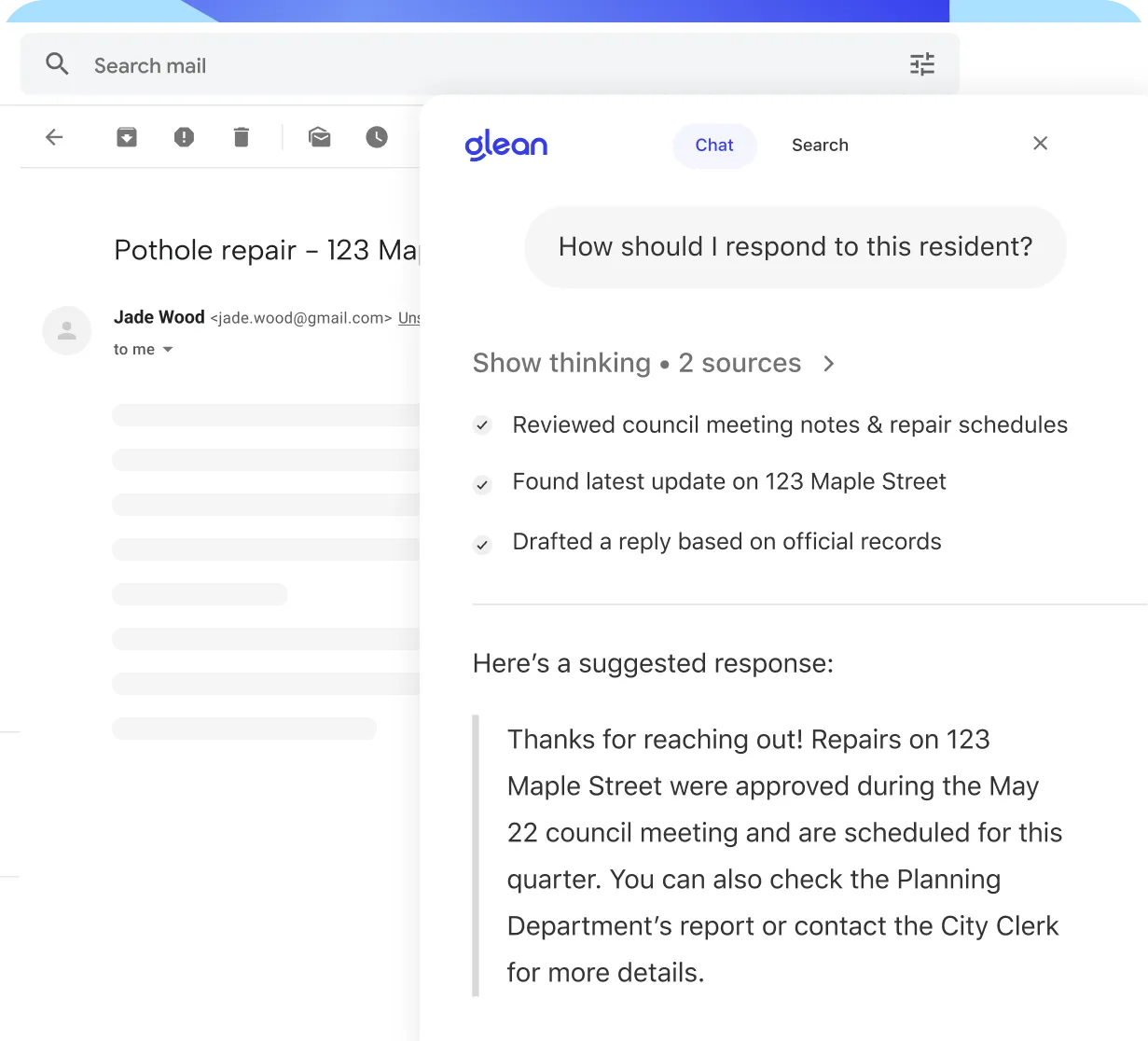This screenshot has height=1041, width=1148.
Task: Mark the email as unread
Action: coord(320,136)
